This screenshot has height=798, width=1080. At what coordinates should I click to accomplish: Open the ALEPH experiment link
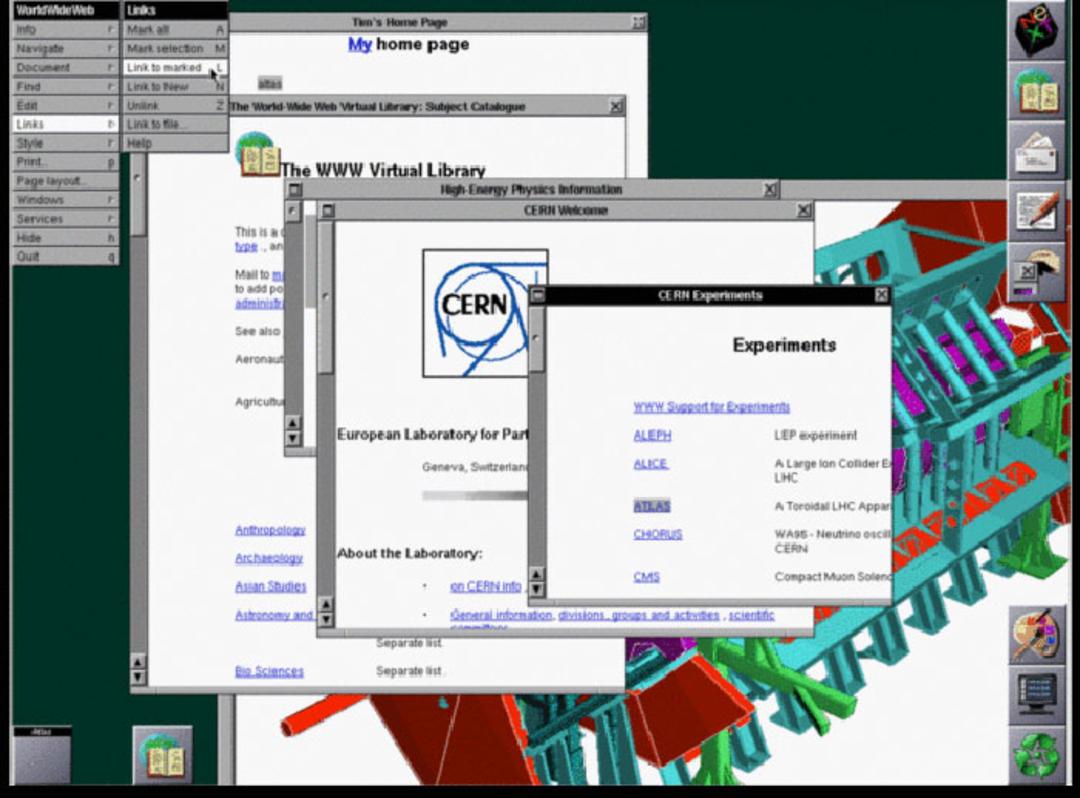[652, 436]
